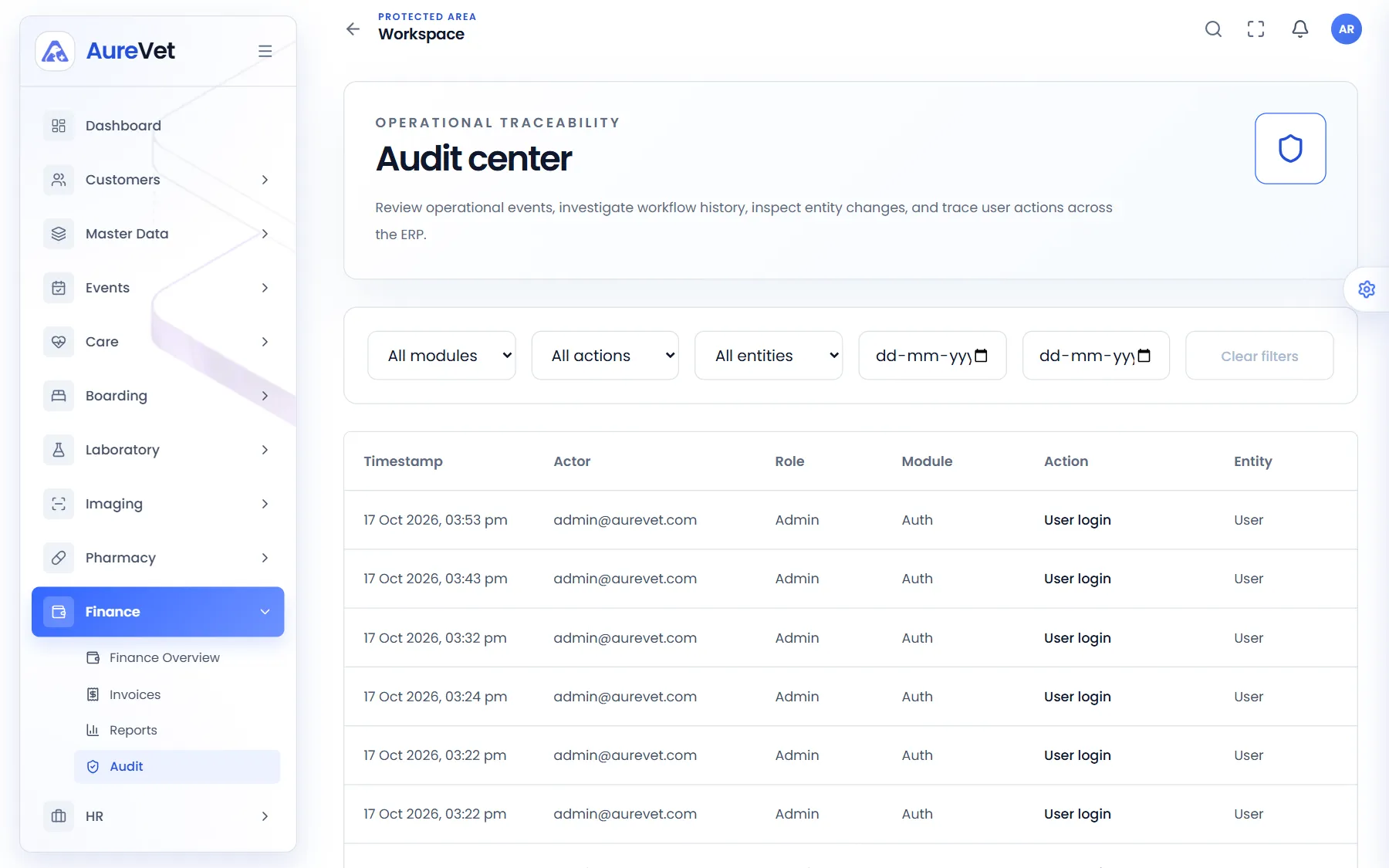Open the All actions dropdown

coord(605,356)
